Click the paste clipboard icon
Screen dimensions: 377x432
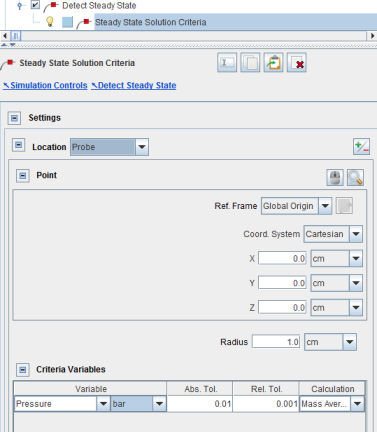pos(274,62)
